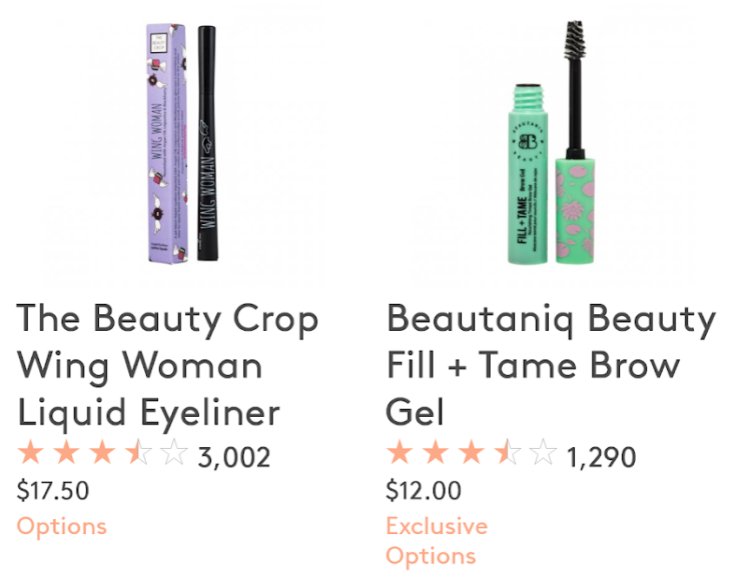The height and width of the screenshot is (587, 733).
Task: Click Beautaniq Beauty Fill + Tame title
Action: point(551,365)
